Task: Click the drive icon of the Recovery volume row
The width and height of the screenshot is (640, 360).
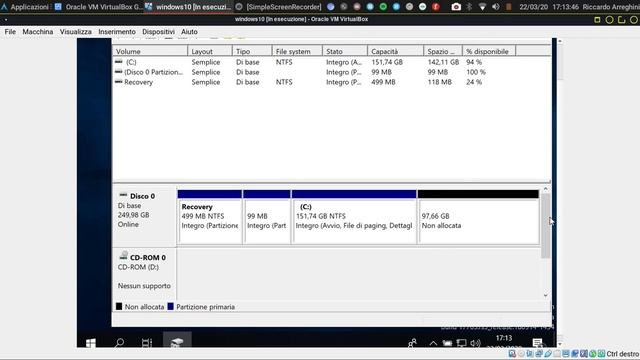Action: pyautogui.click(x=119, y=82)
